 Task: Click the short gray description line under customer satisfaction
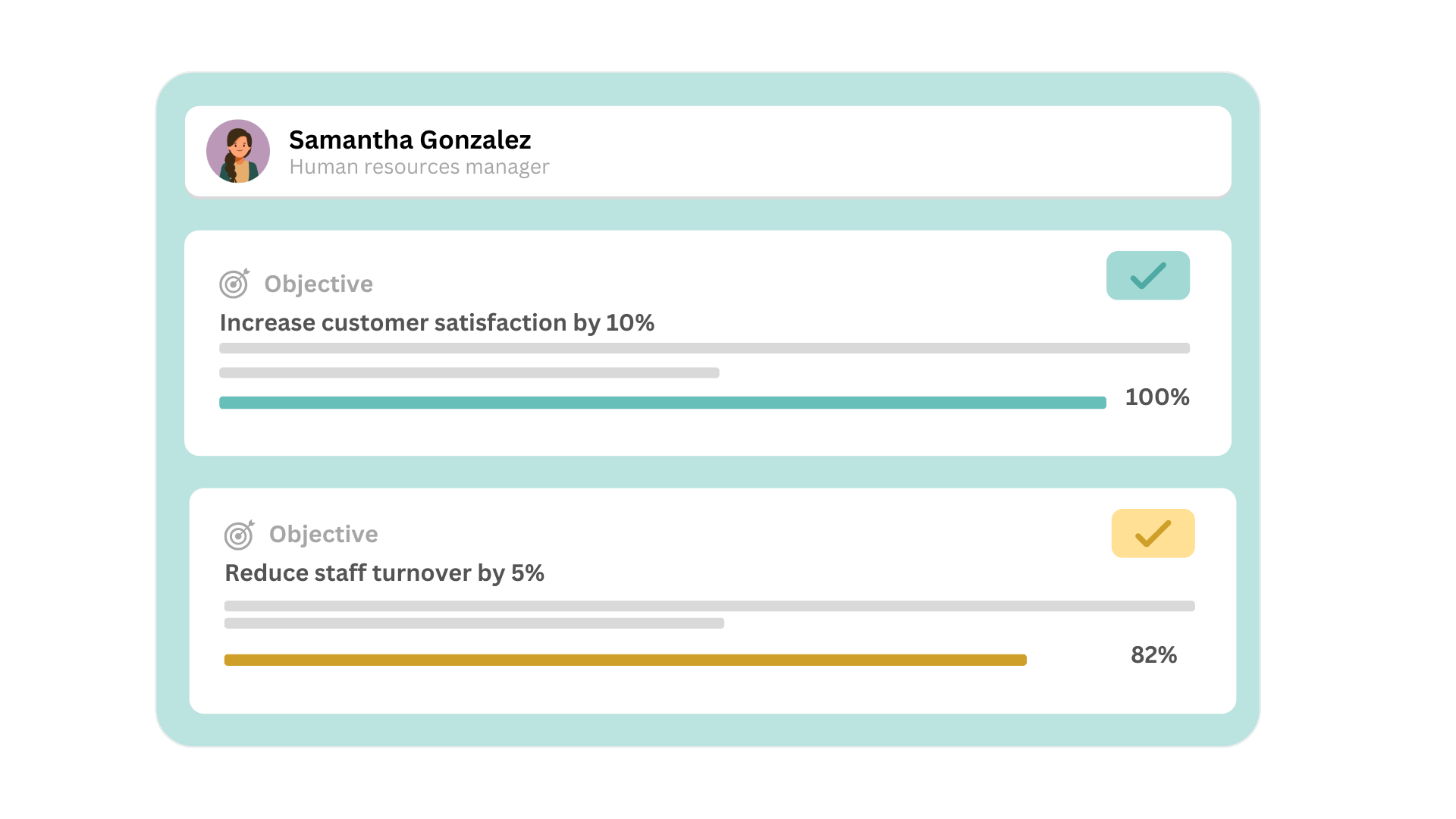(469, 373)
